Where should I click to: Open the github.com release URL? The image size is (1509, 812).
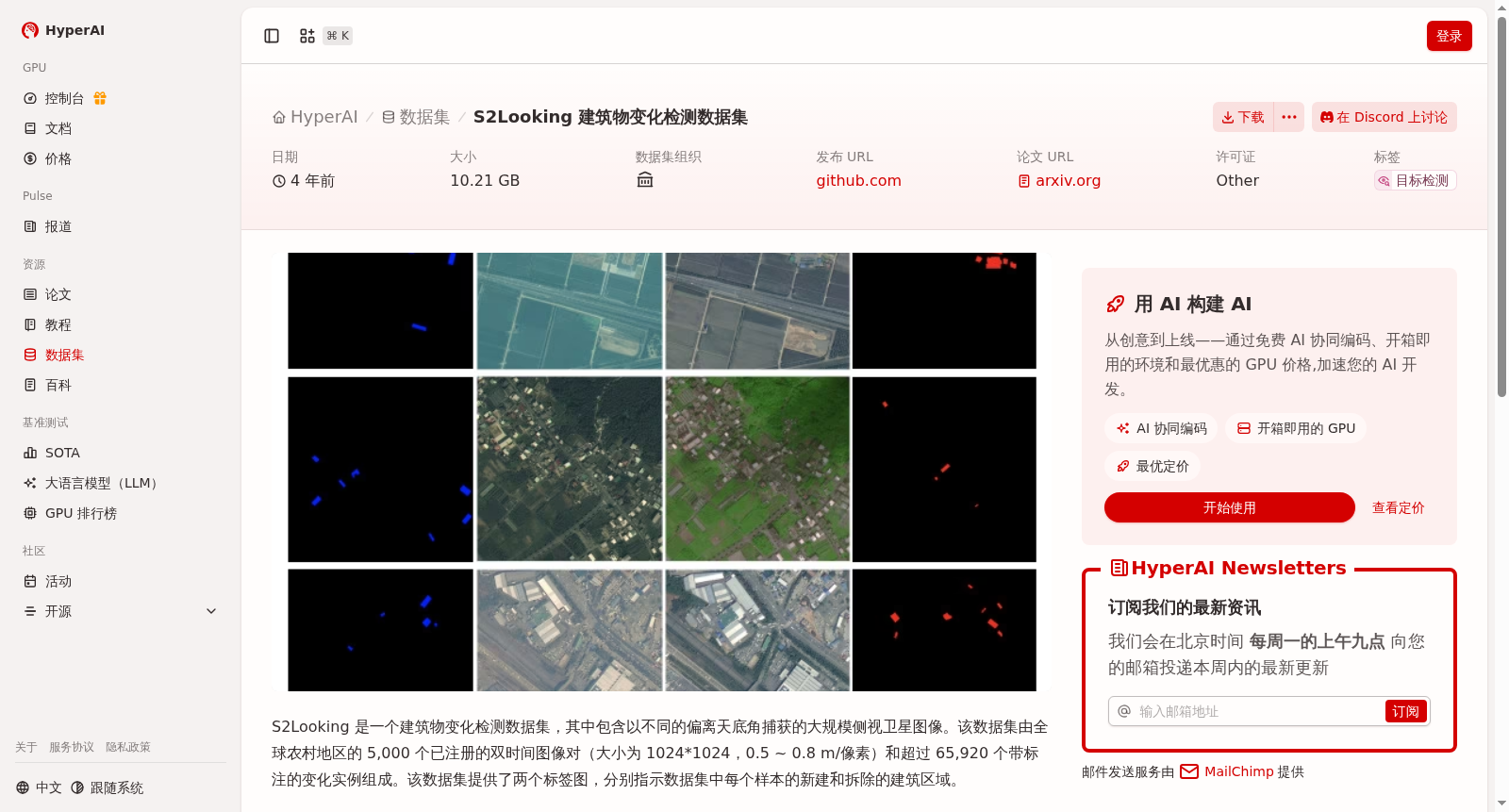point(859,180)
